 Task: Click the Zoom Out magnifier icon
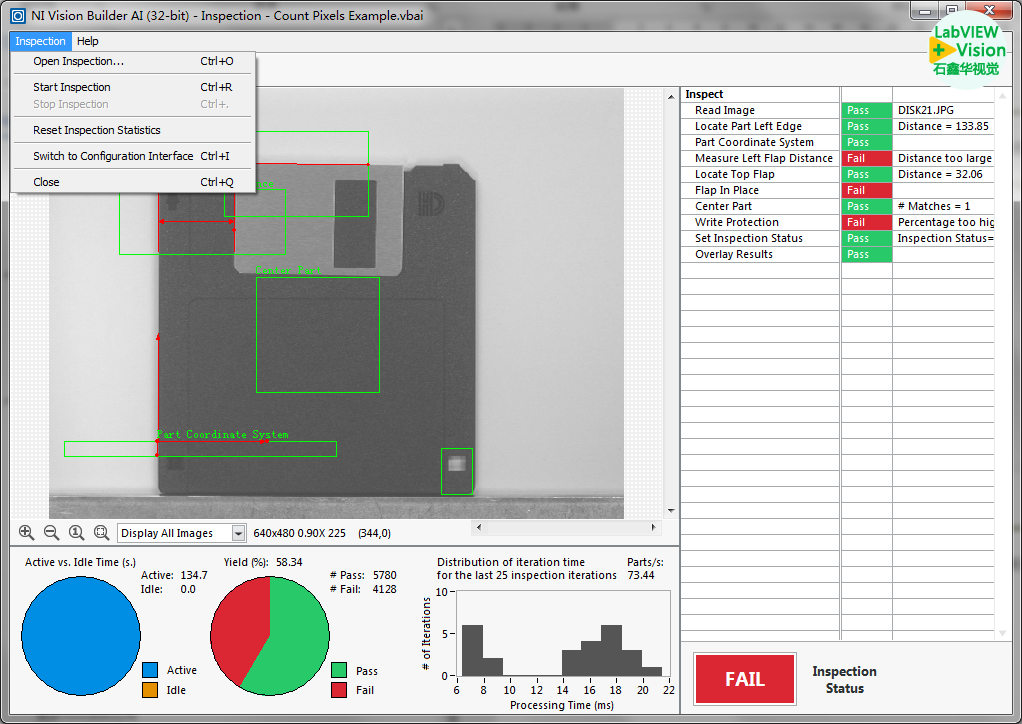point(51,533)
